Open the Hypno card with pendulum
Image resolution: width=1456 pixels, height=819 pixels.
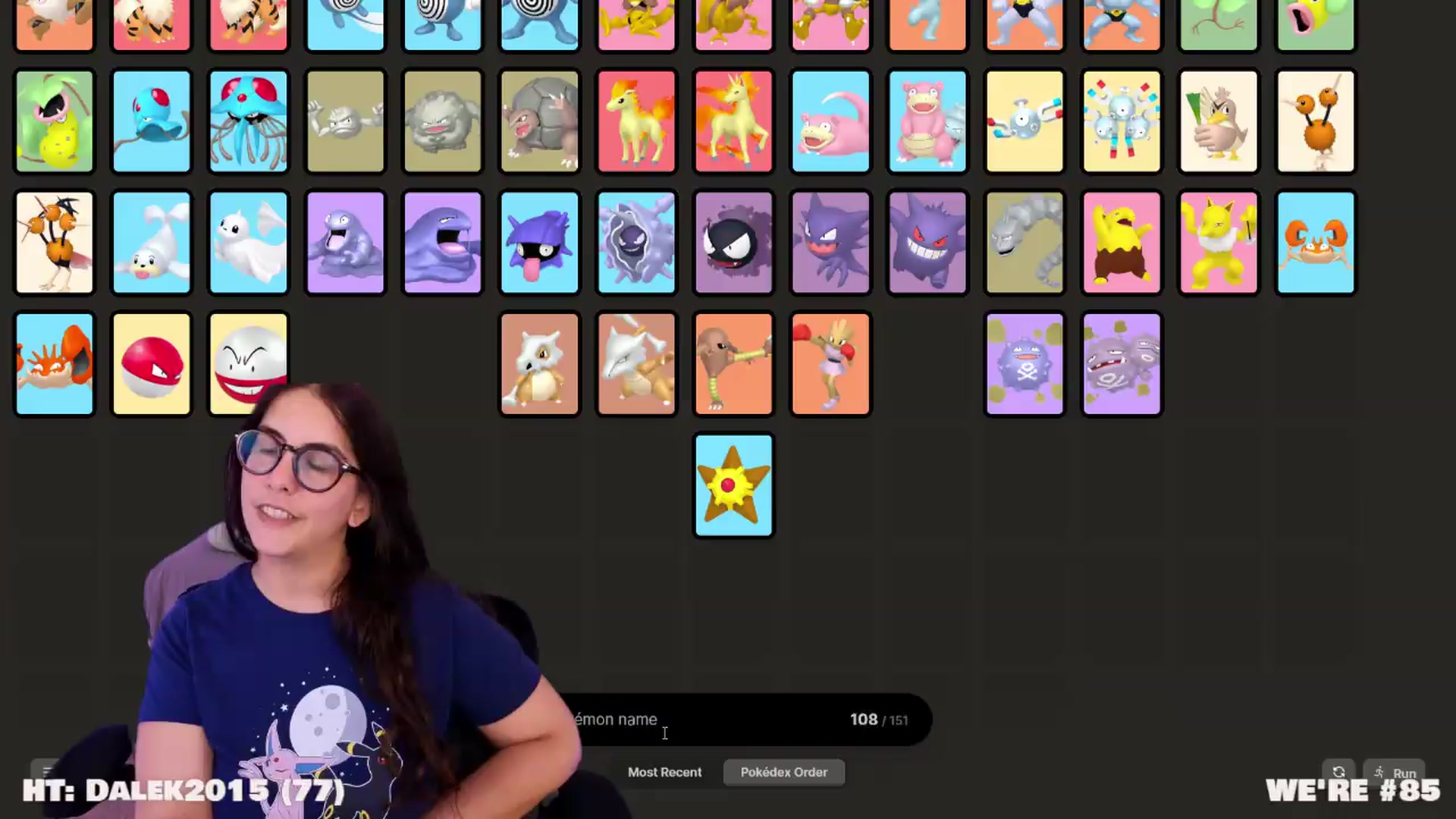pos(1219,243)
